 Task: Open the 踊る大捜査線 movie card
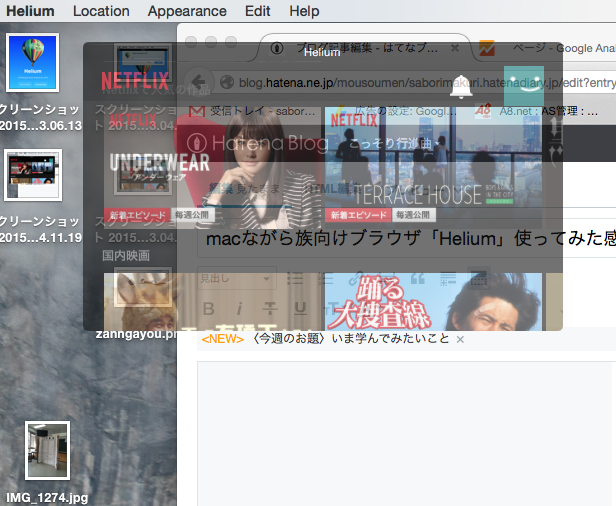[x=433, y=302]
